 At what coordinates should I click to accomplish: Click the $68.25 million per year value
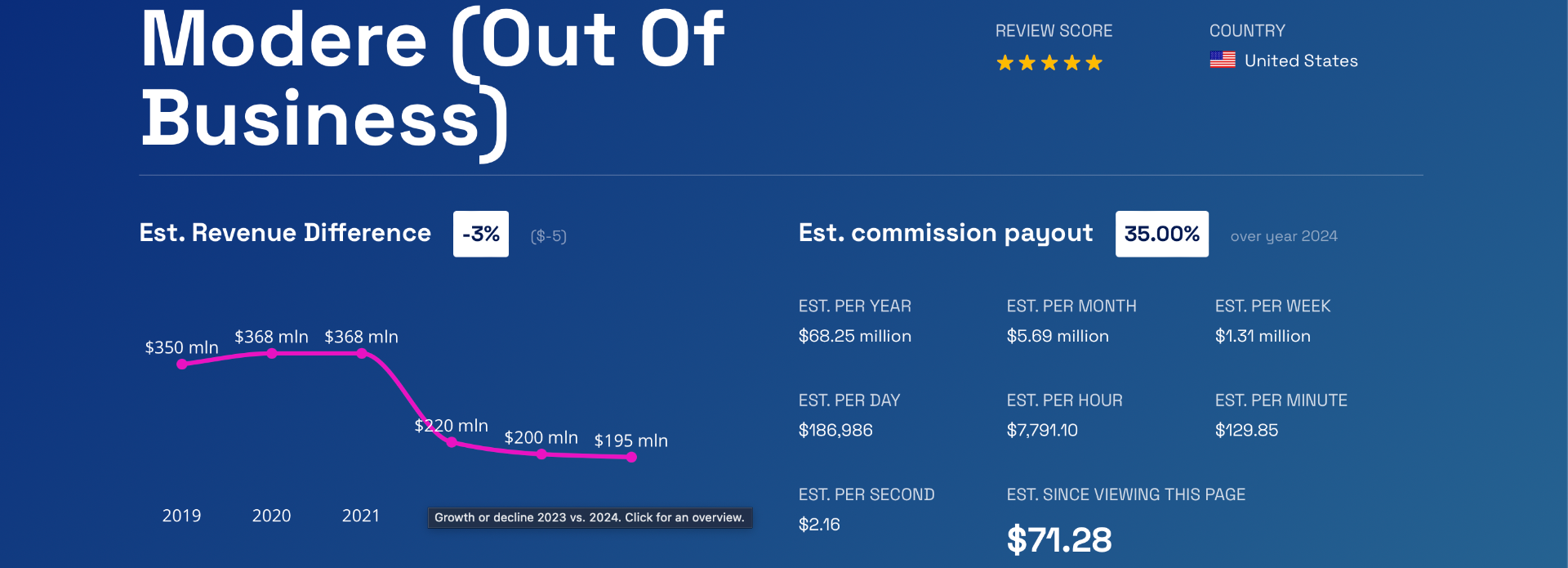click(x=854, y=336)
